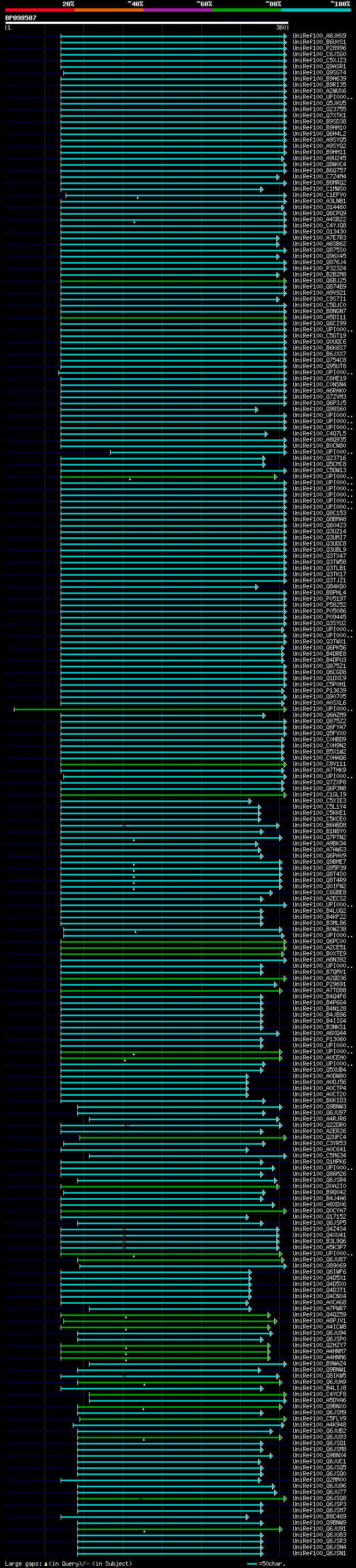Select subject label UniRef100_A7THK9

point(319,770)
